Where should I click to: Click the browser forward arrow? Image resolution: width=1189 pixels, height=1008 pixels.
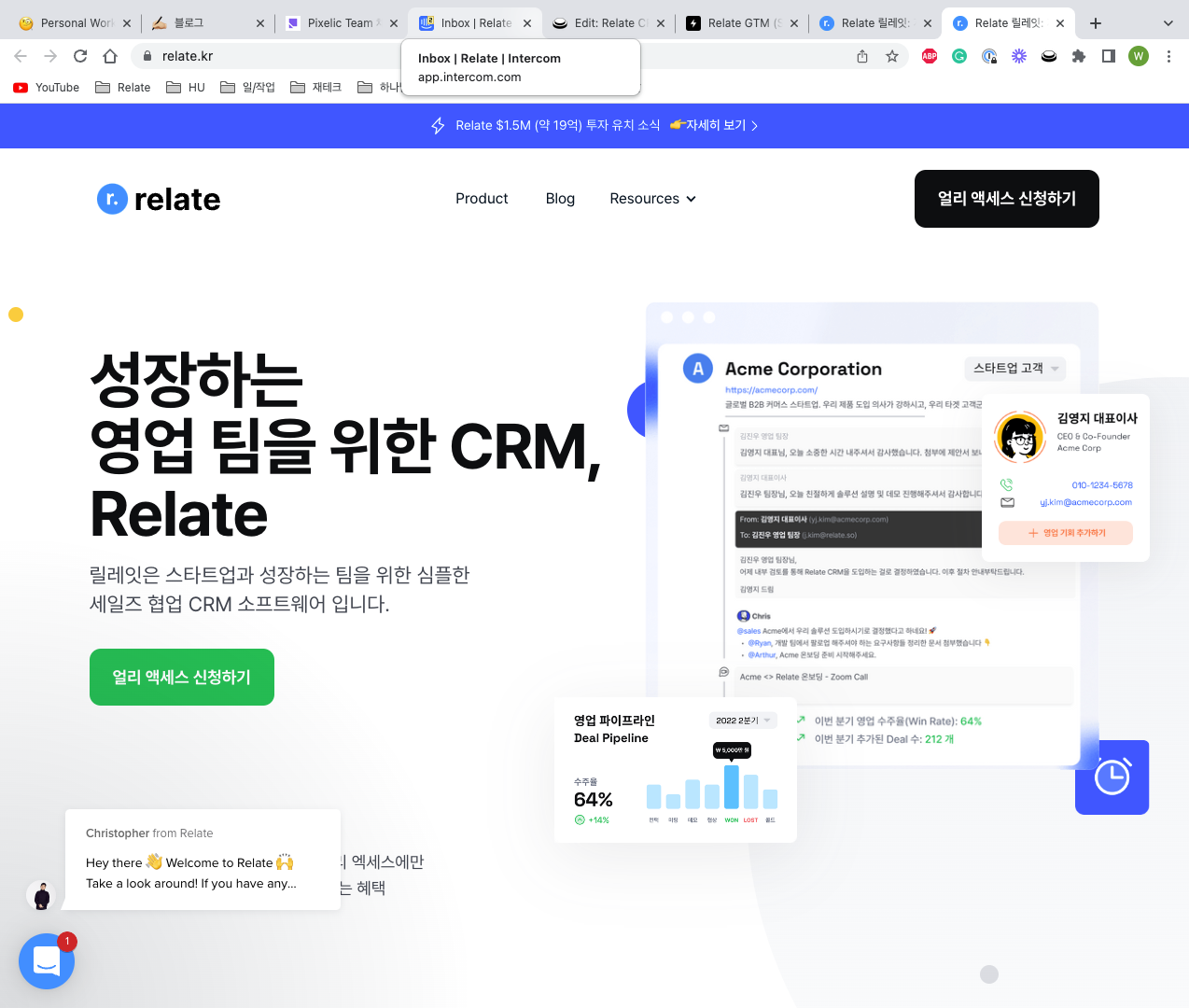[x=50, y=56]
